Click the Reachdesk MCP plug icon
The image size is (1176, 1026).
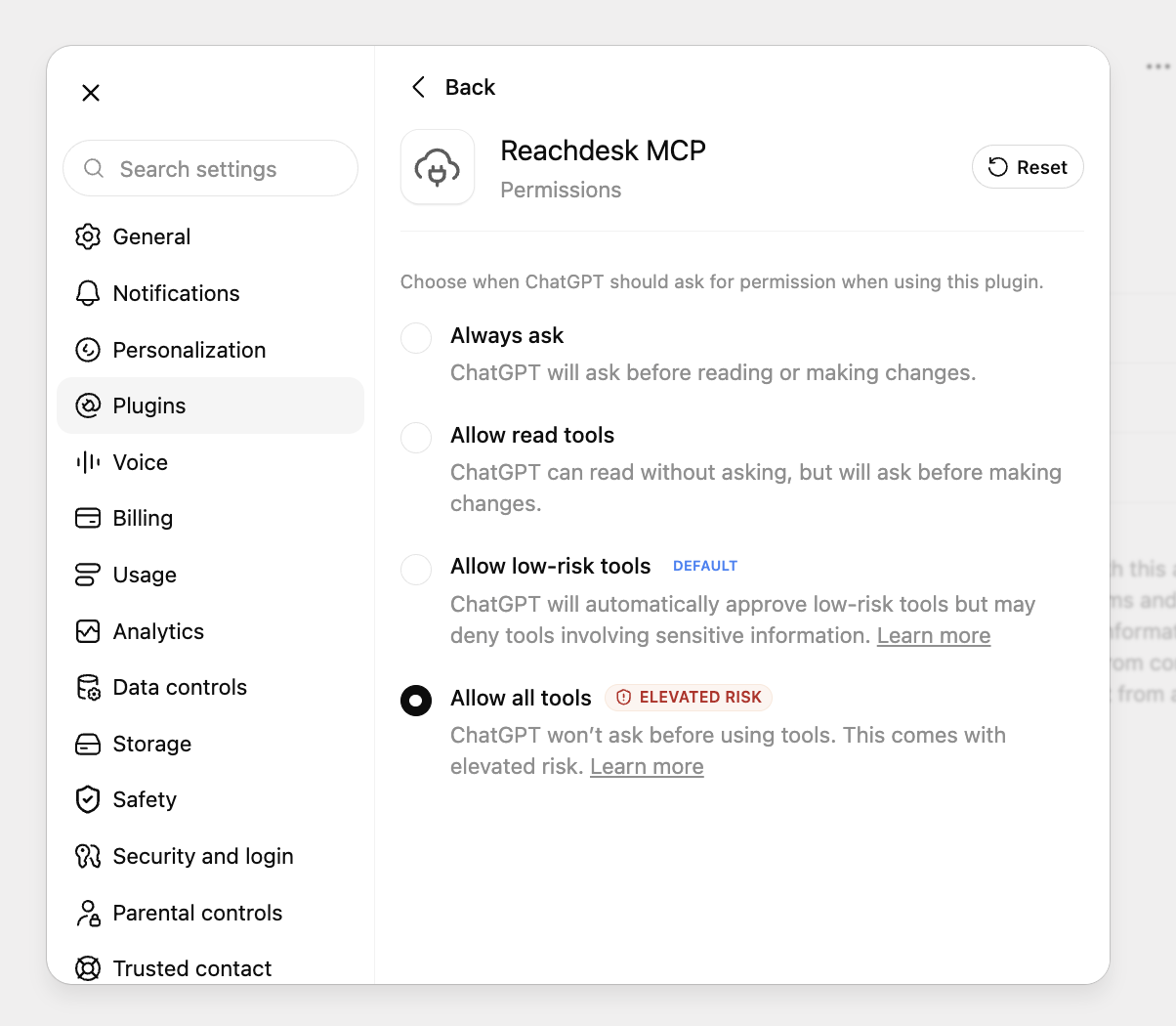click(x=438, y=167)
